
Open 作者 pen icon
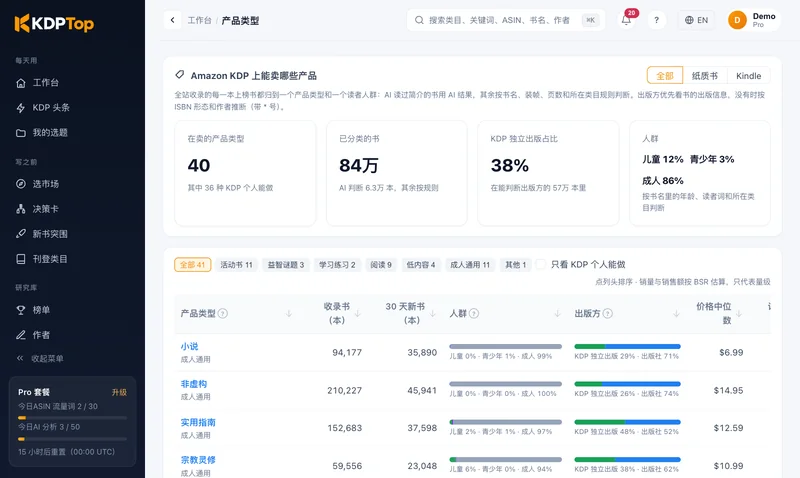[x=21, y=335]
